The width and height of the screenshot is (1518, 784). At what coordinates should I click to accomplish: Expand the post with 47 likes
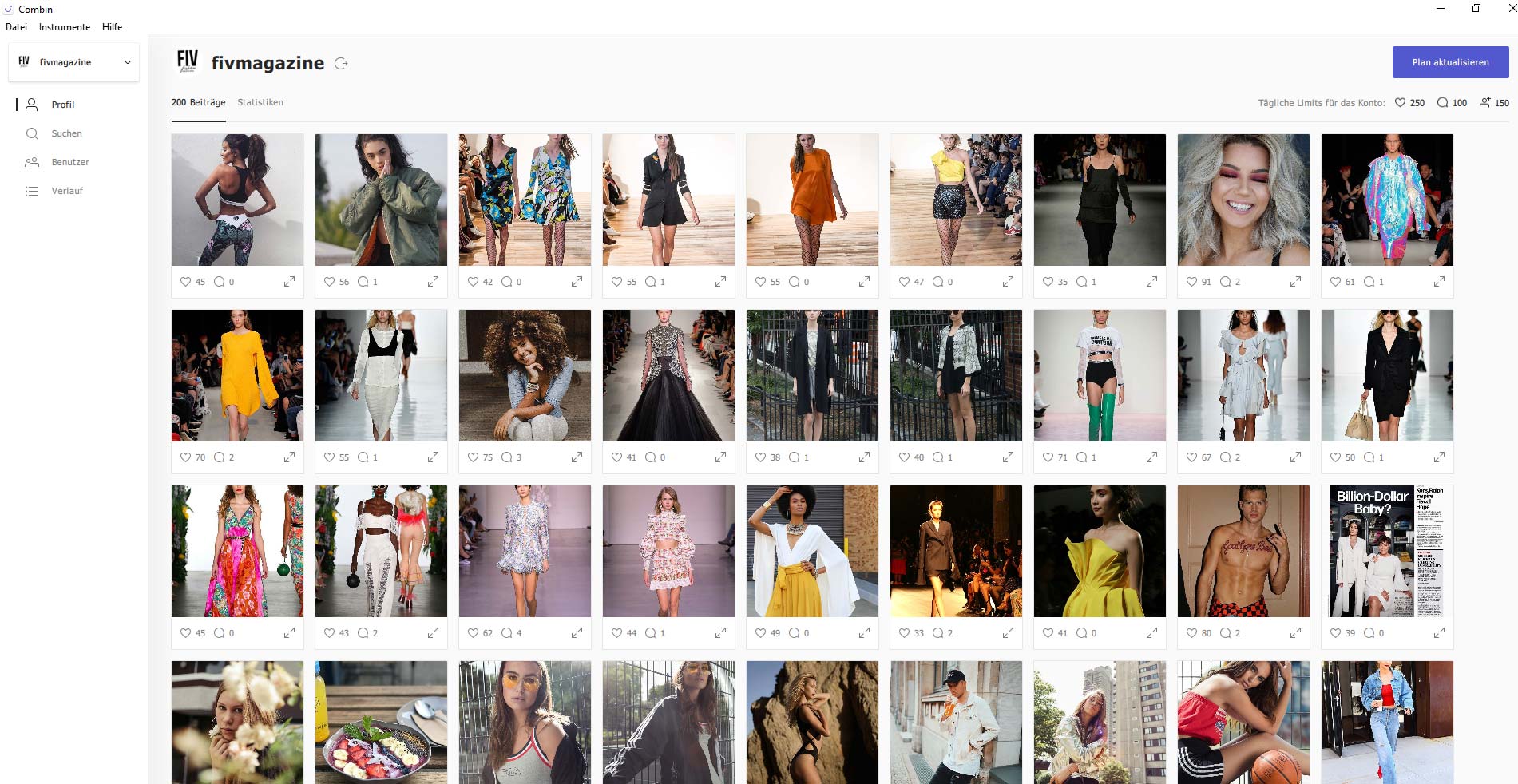1008,282
